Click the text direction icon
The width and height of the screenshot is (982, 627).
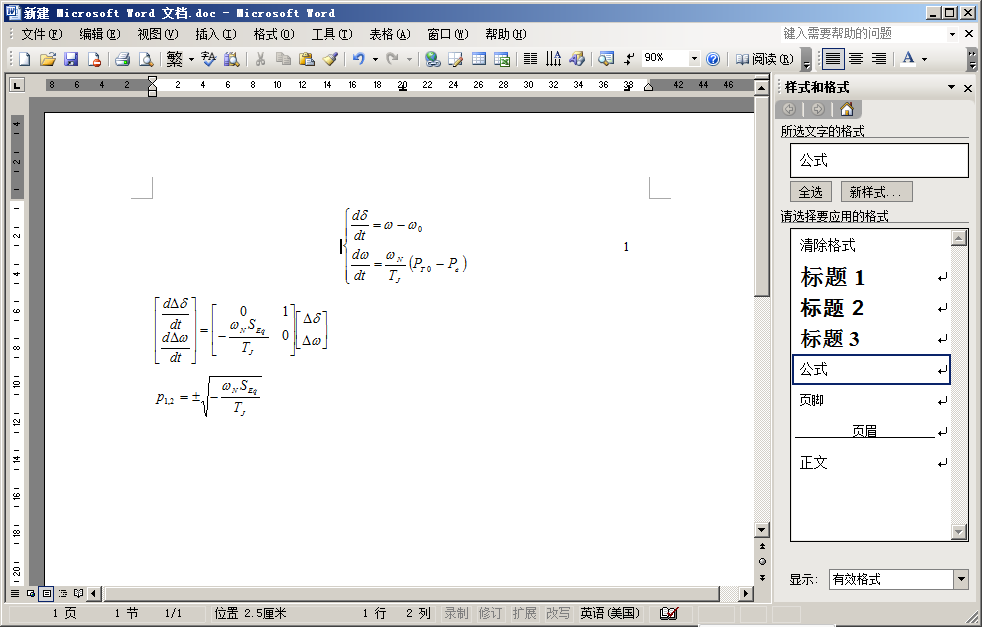tap(554, 59)
